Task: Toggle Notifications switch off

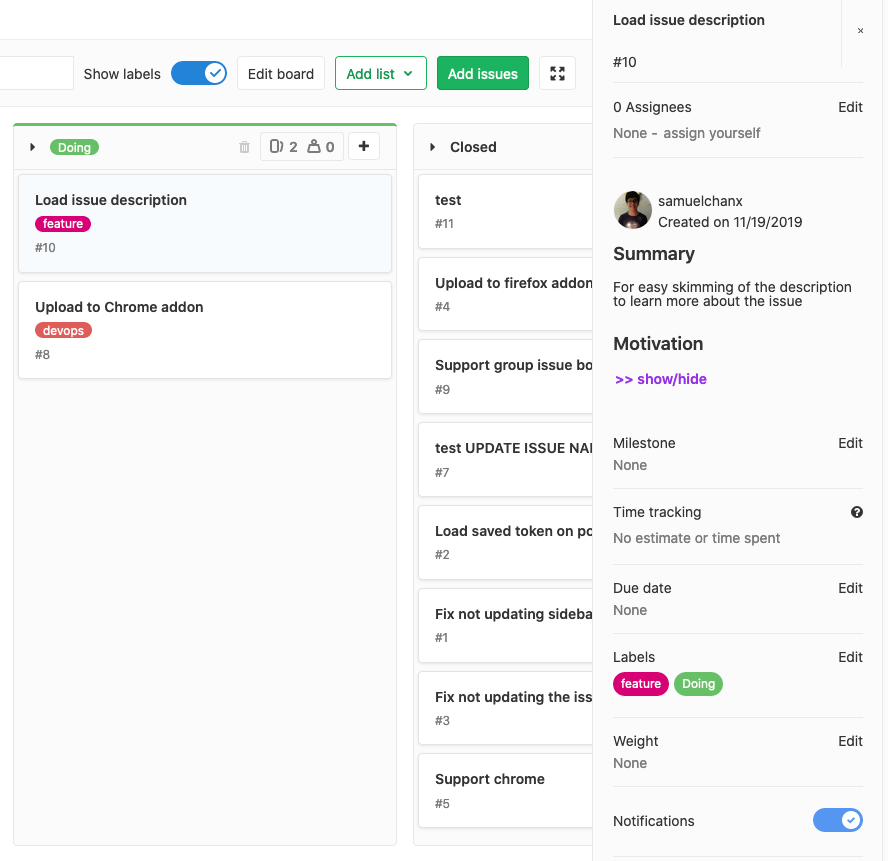Action: 838,820
